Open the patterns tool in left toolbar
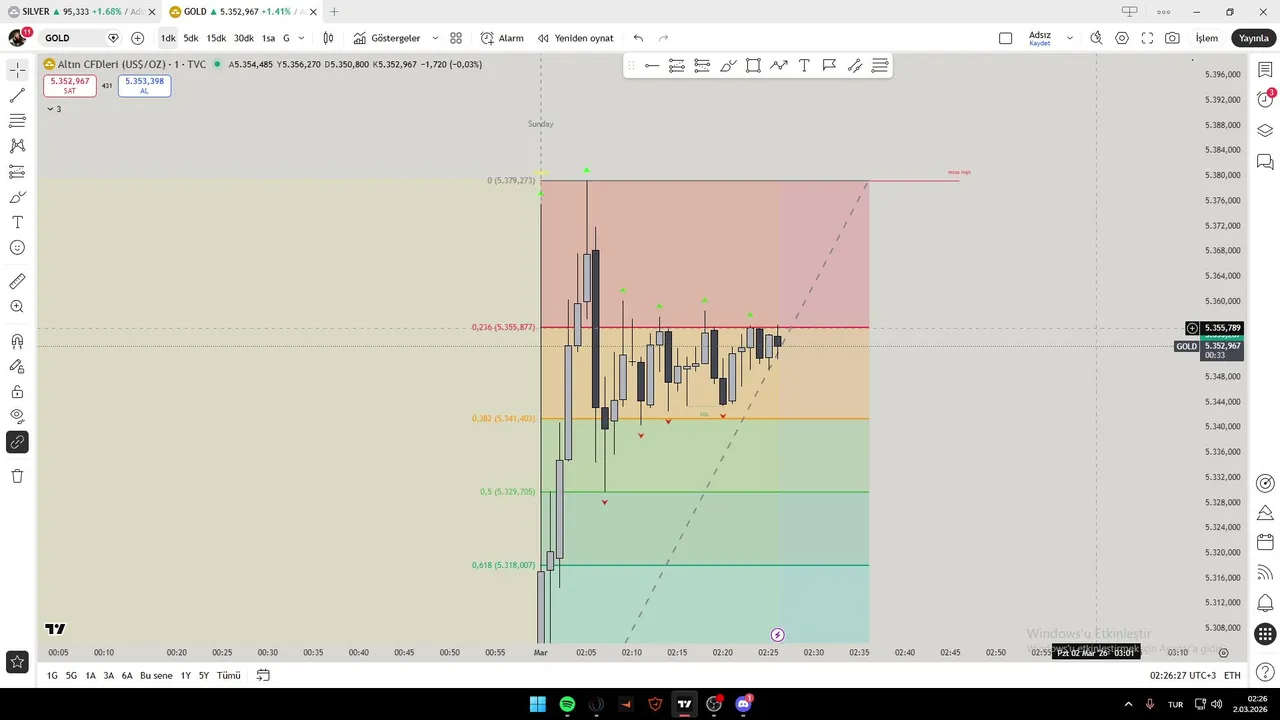The width and height of the screenshot is (1280, 720). [17, 146]
